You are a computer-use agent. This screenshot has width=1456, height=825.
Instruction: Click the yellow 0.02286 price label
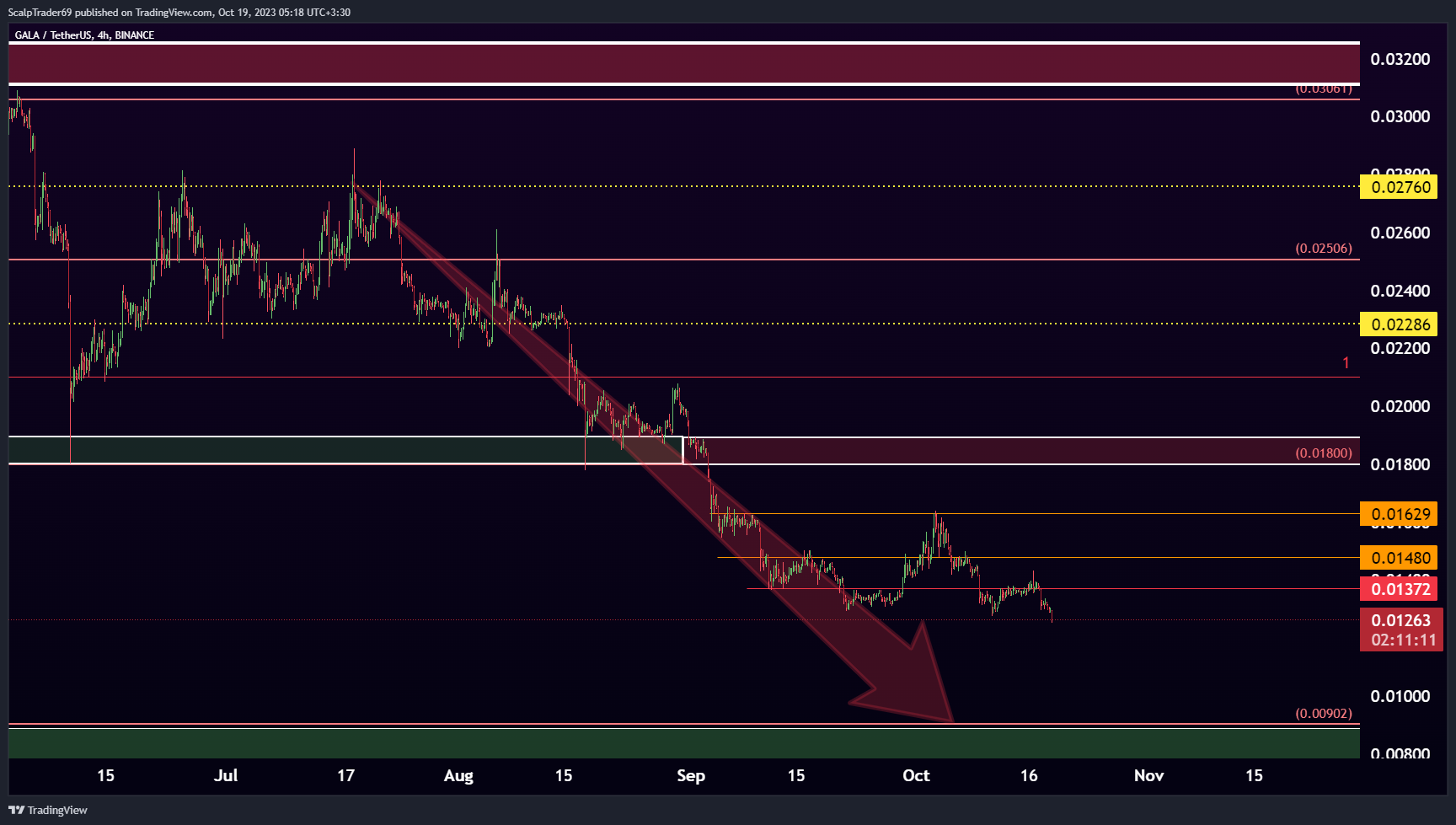pyautogui.click(x=1399, y=324)
